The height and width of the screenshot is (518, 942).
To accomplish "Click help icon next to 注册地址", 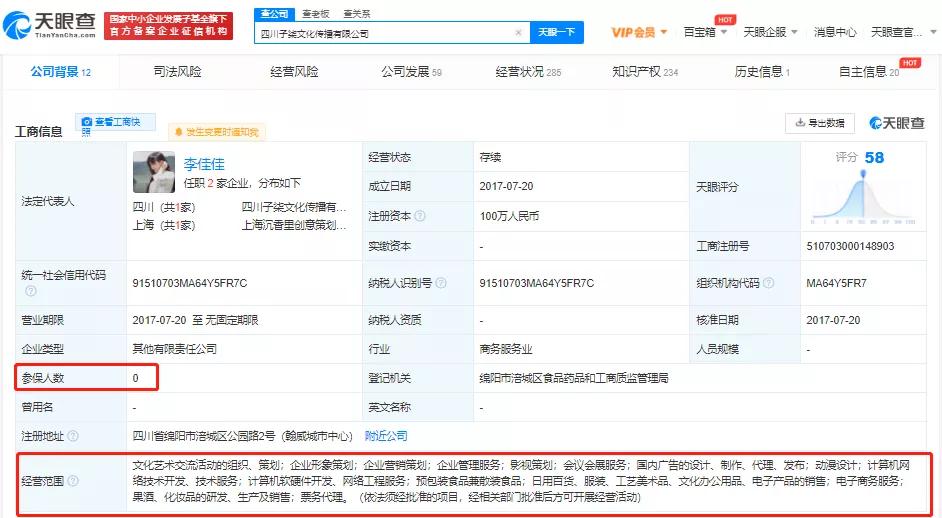I will 73,436.
